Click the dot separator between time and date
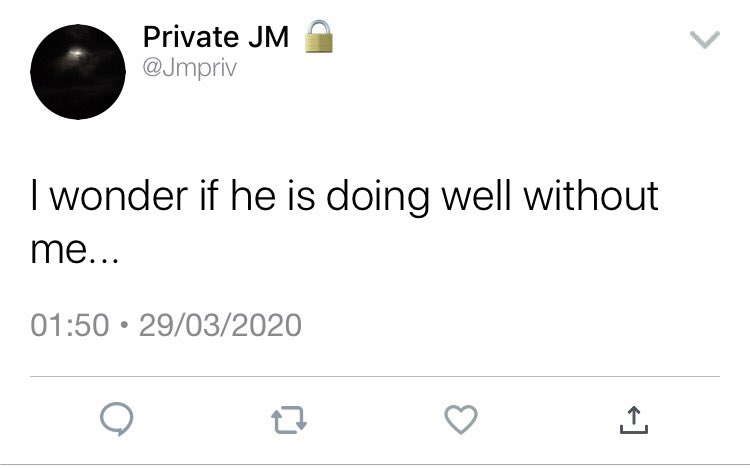This screenshot has width=750, height=468. 124,325
